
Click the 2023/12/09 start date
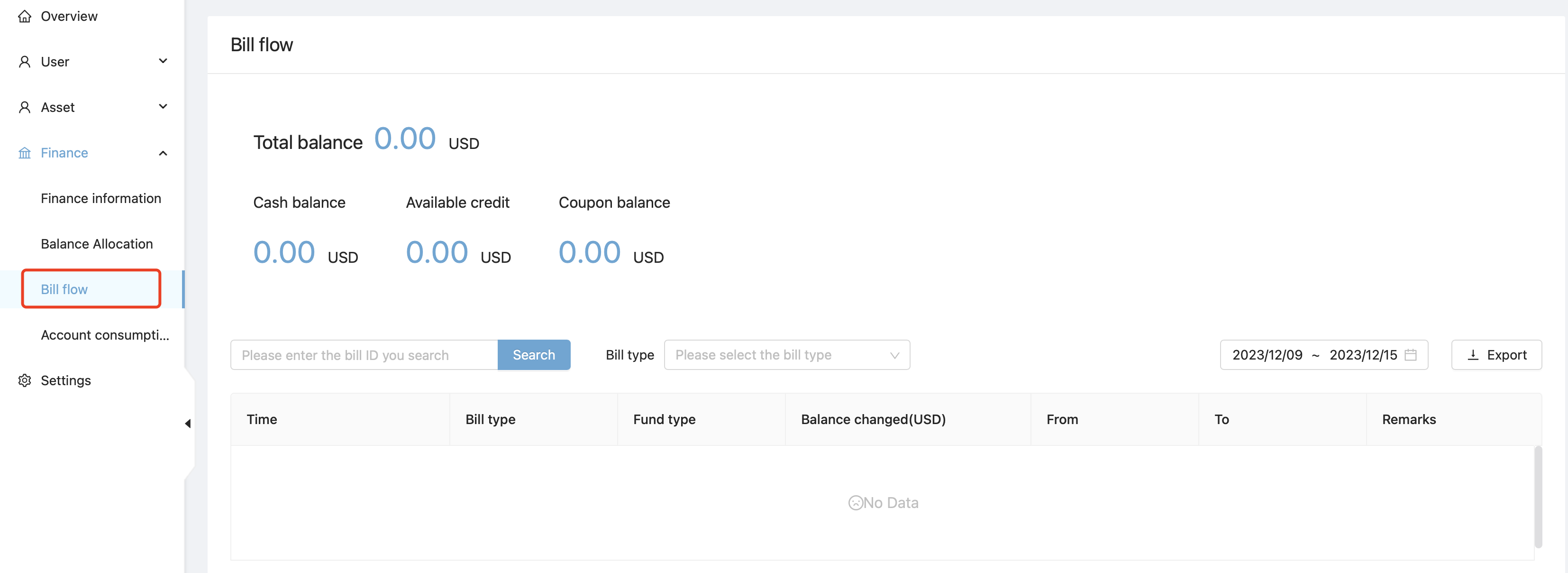1267,355
